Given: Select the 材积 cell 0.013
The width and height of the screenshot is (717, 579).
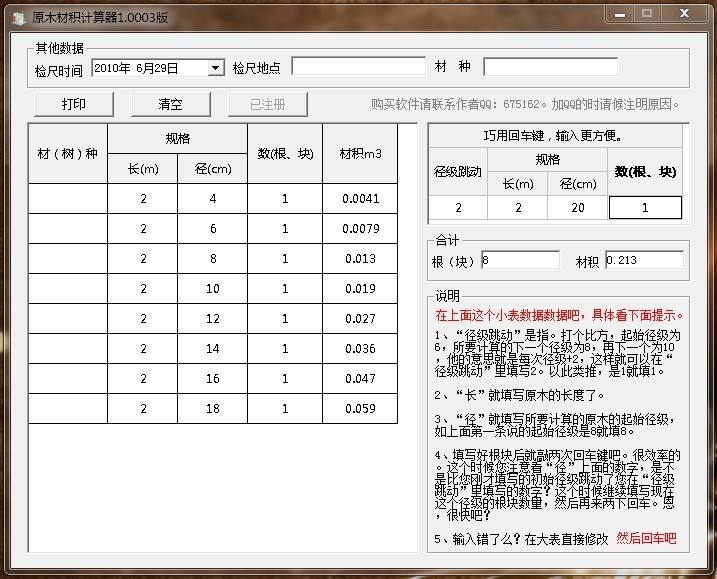Looking at the screenshot, I should click(360, 258).
